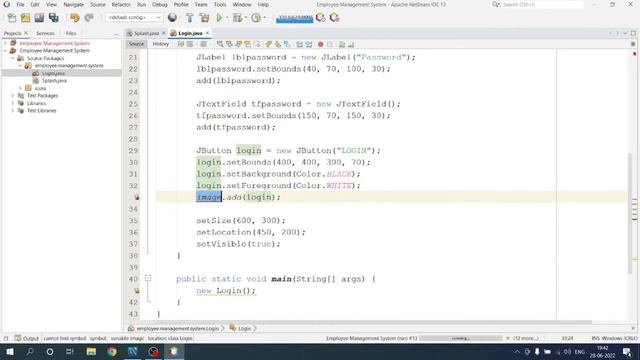Image resolution: width=640 pixels, height=360 pixels.
Task: Click the hint bulb in line 41 gutter
Action: [137, 291]
